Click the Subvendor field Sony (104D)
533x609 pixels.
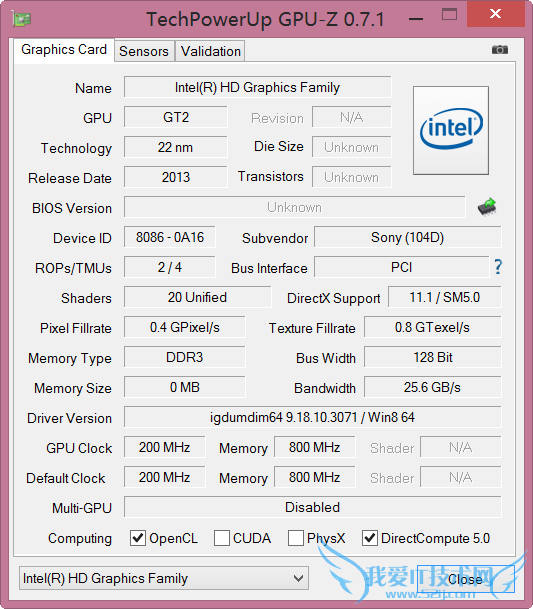[408, 237]
